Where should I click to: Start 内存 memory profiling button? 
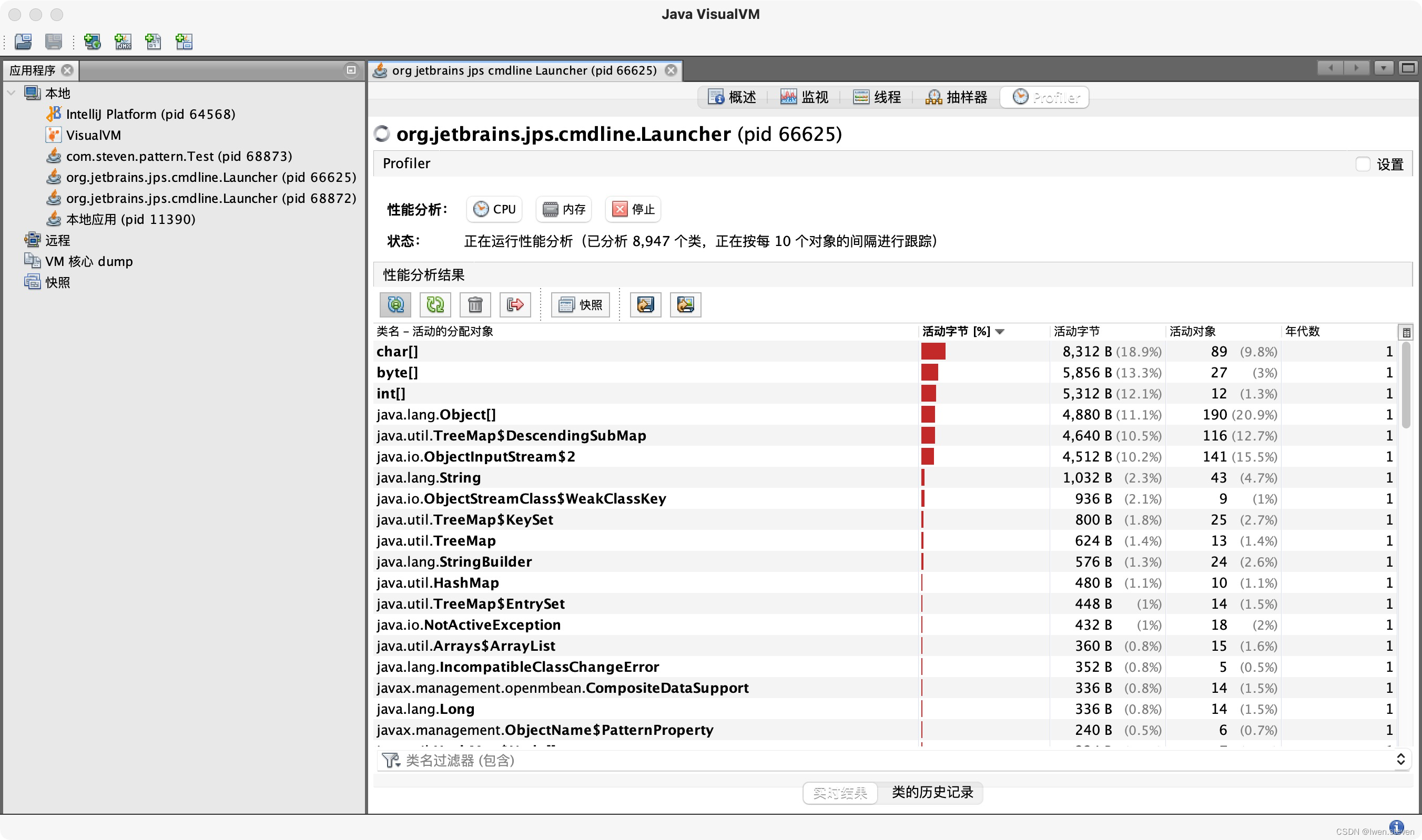coord(563,209)
